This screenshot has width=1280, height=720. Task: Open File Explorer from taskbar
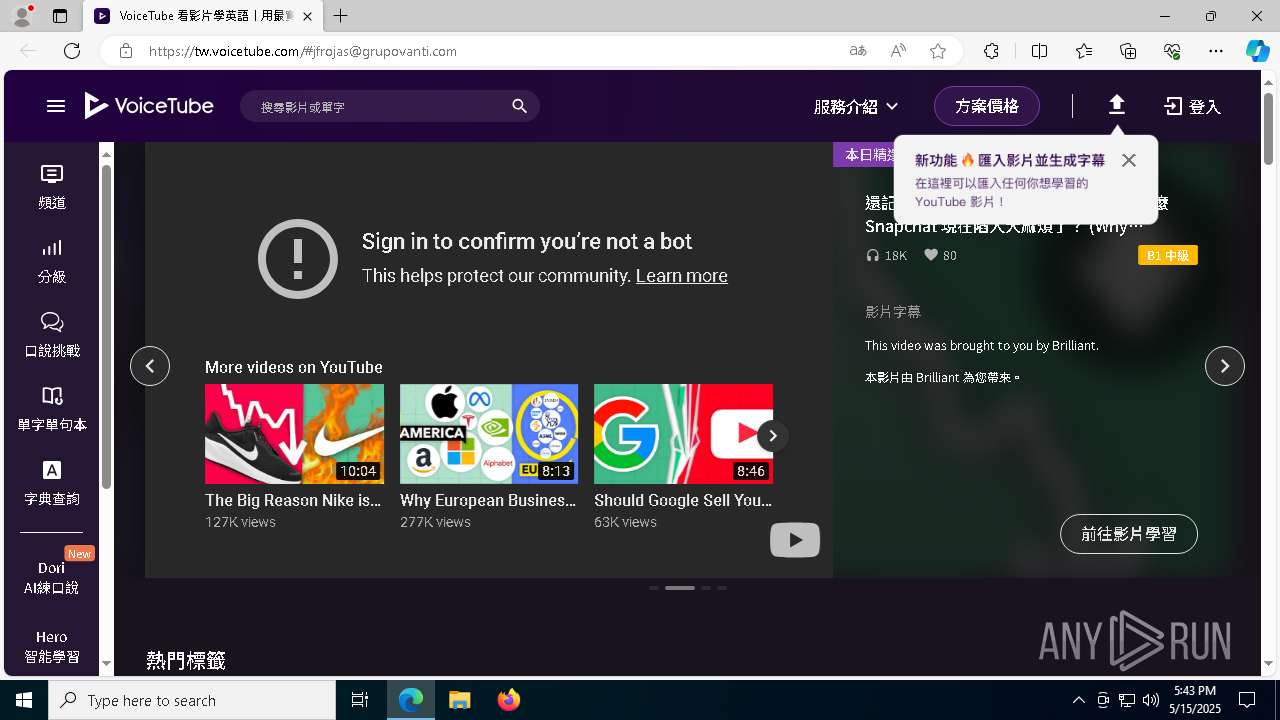pos(459,700)
